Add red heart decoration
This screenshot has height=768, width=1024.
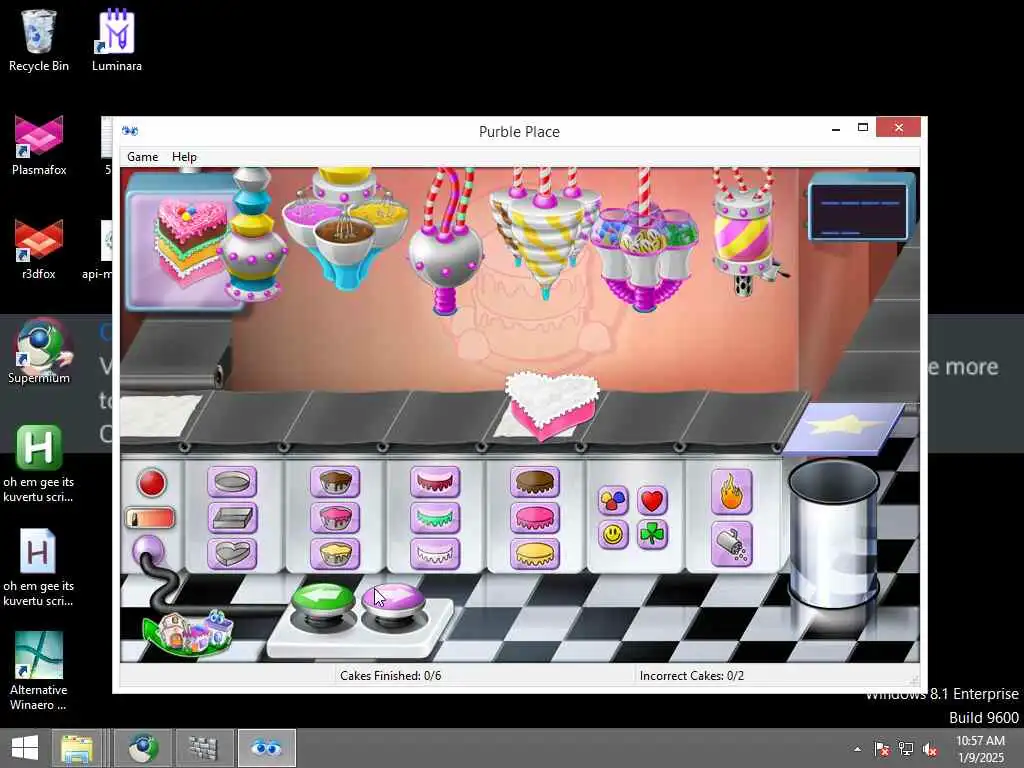tap(652, 500)
